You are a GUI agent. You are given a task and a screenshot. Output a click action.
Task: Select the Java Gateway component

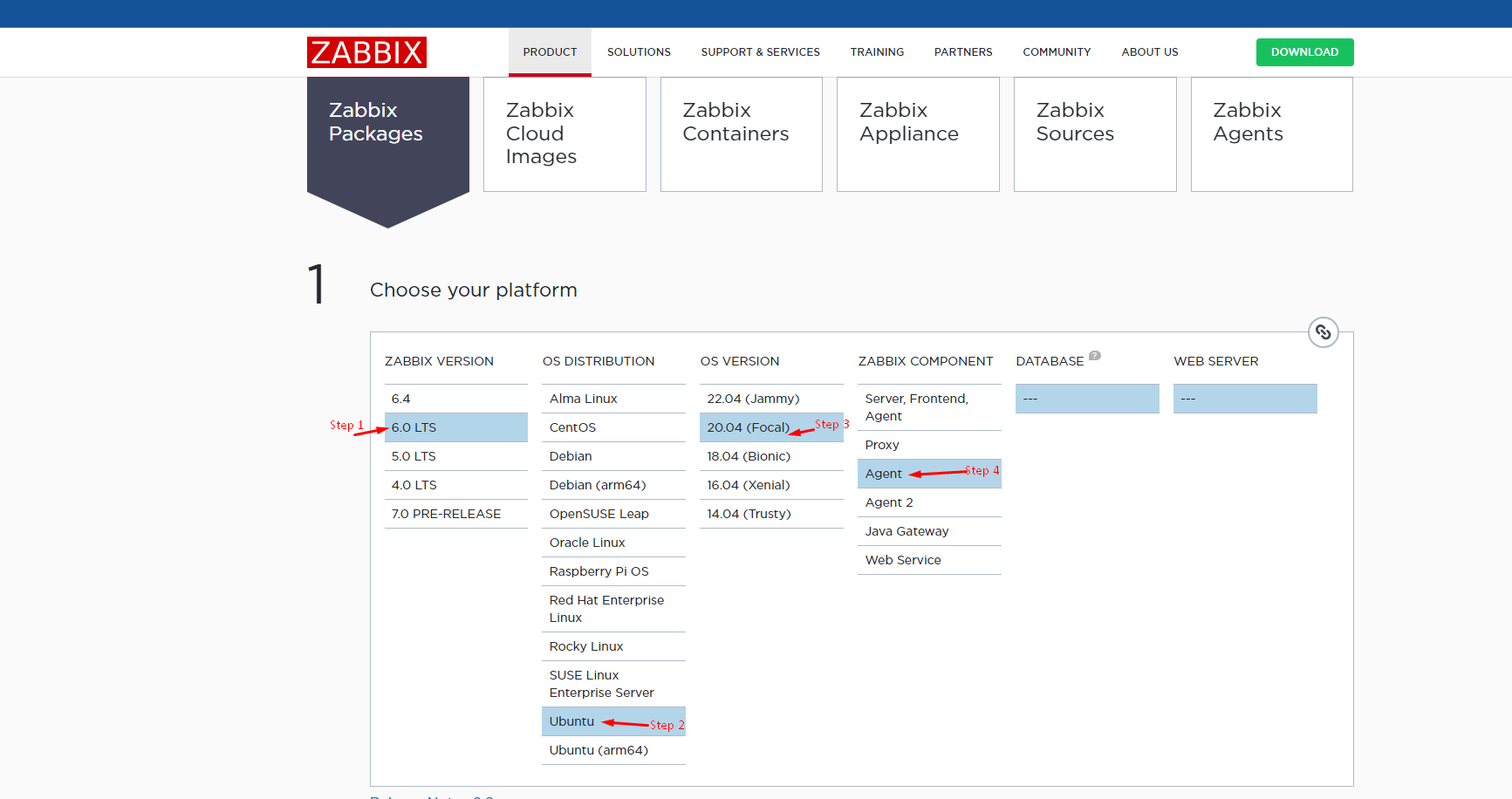tap(929, 531)
